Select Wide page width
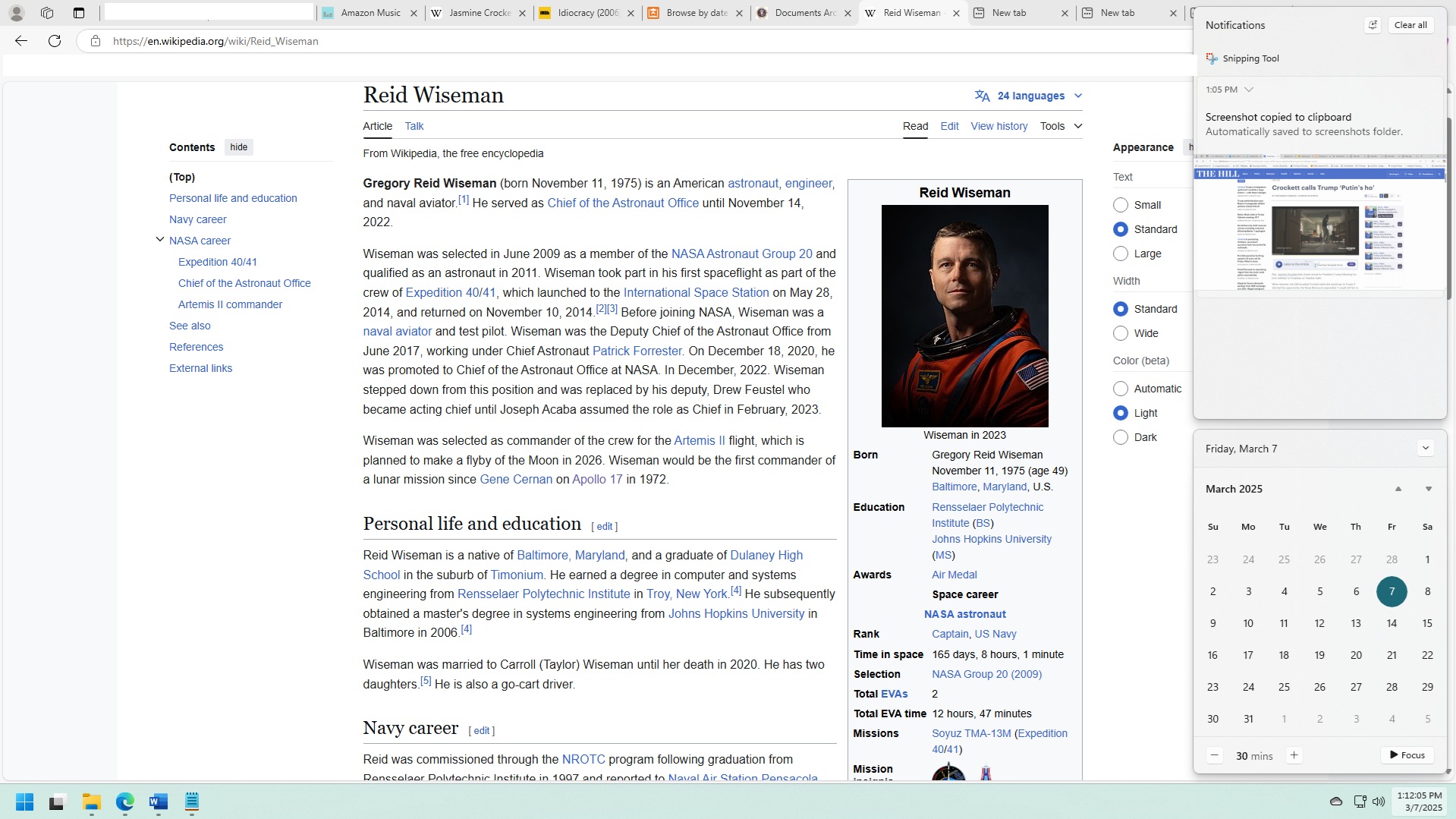1456x819 pixels. [1121, 333]
